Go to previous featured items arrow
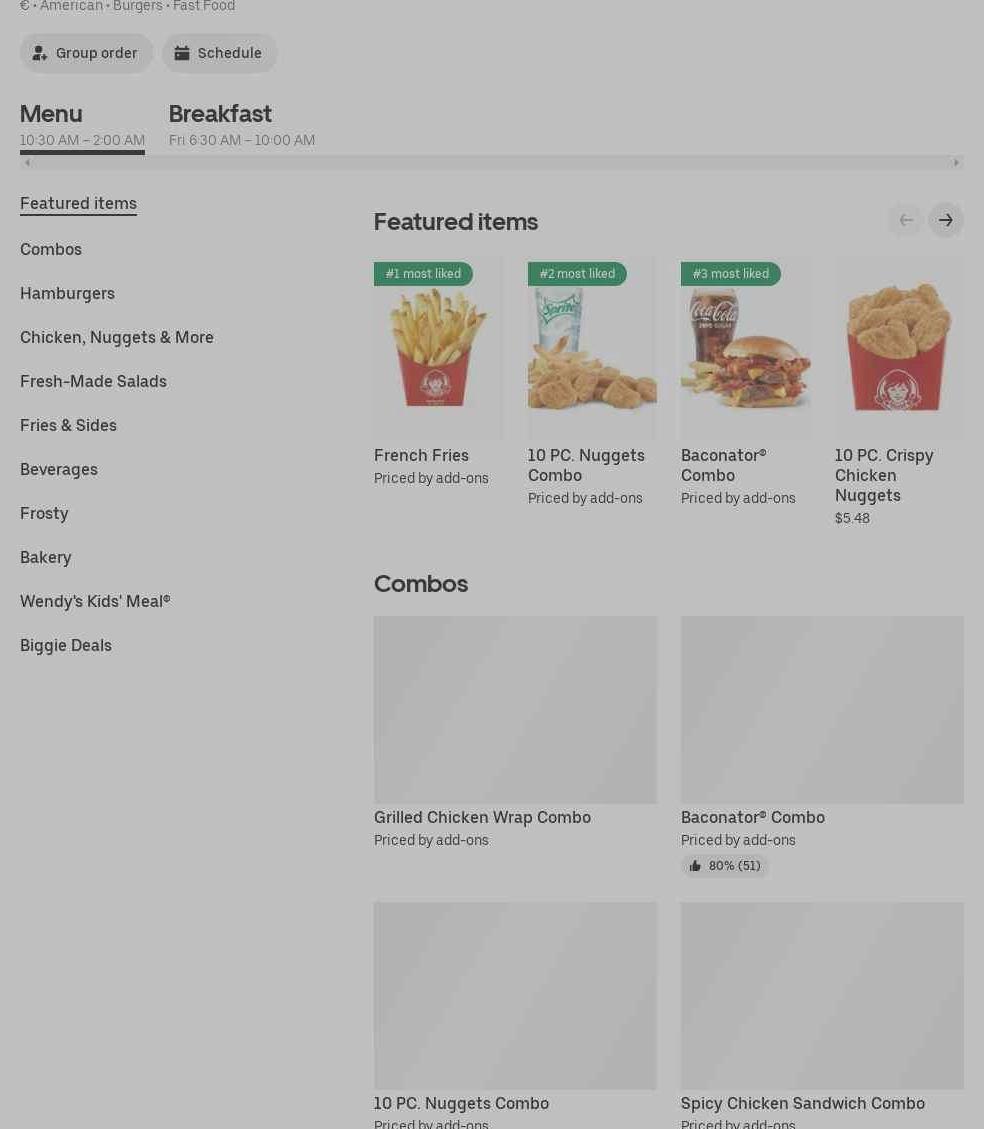The image size is (984, 1129). pyautogui.click(x=906, y=220)
